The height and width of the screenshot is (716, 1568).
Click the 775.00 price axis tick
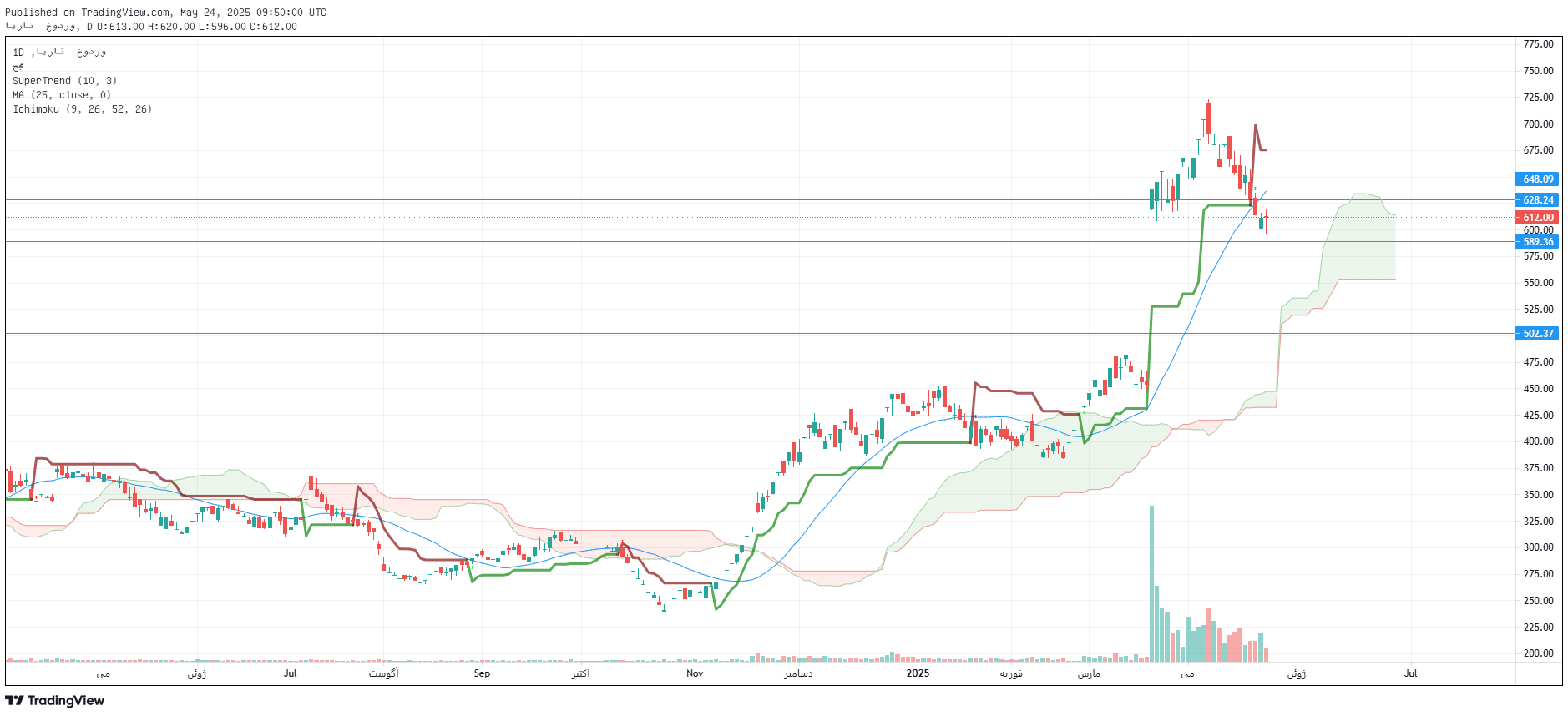(1538, 44)
